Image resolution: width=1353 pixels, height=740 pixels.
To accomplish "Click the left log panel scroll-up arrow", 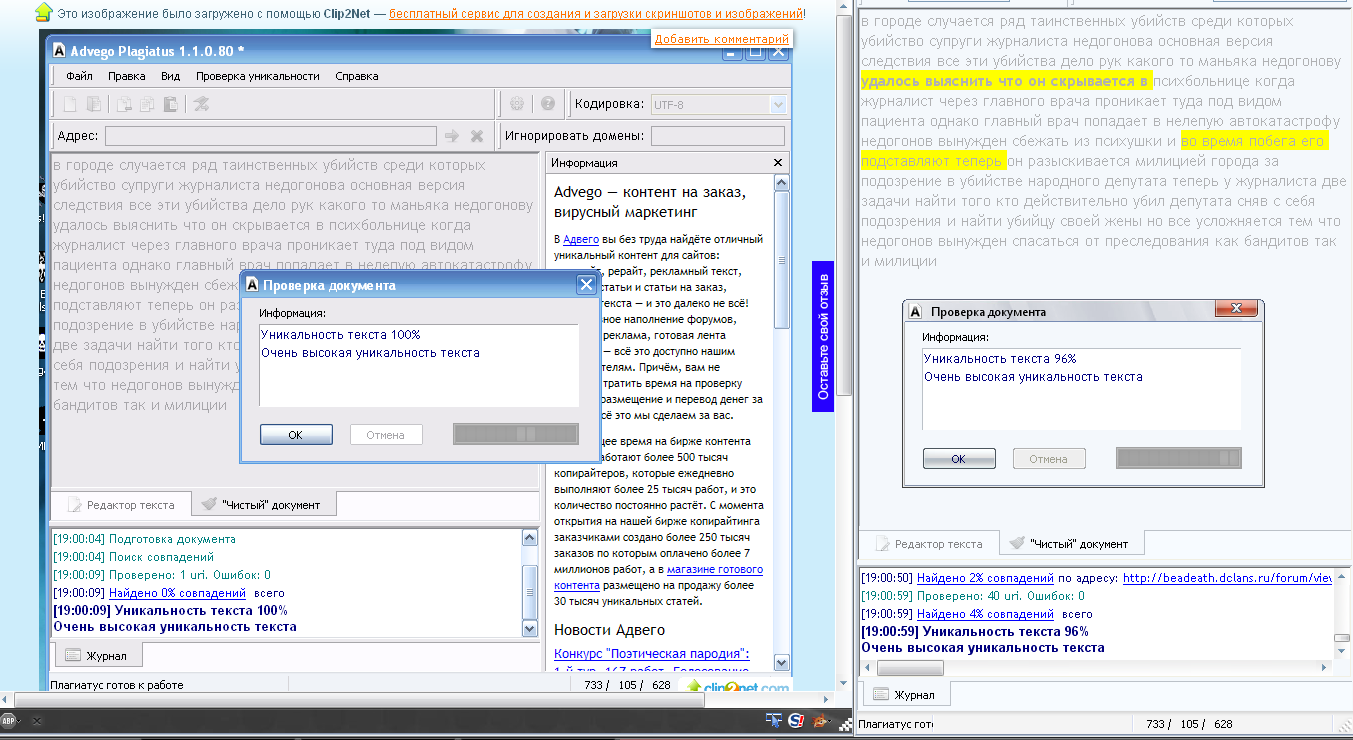I will tap(530, 538).
